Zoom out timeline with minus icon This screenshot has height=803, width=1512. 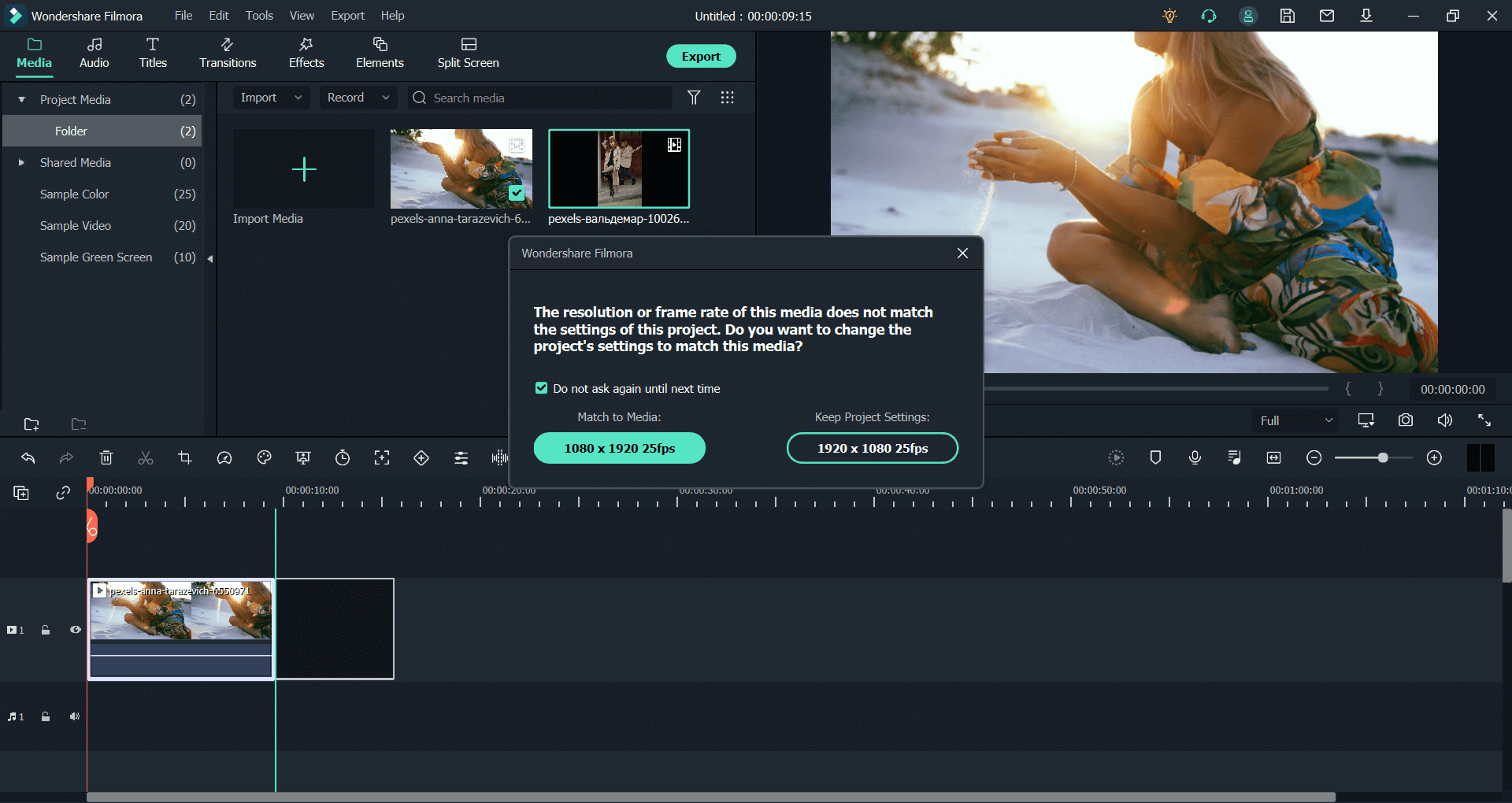[x=1314, y=457]
